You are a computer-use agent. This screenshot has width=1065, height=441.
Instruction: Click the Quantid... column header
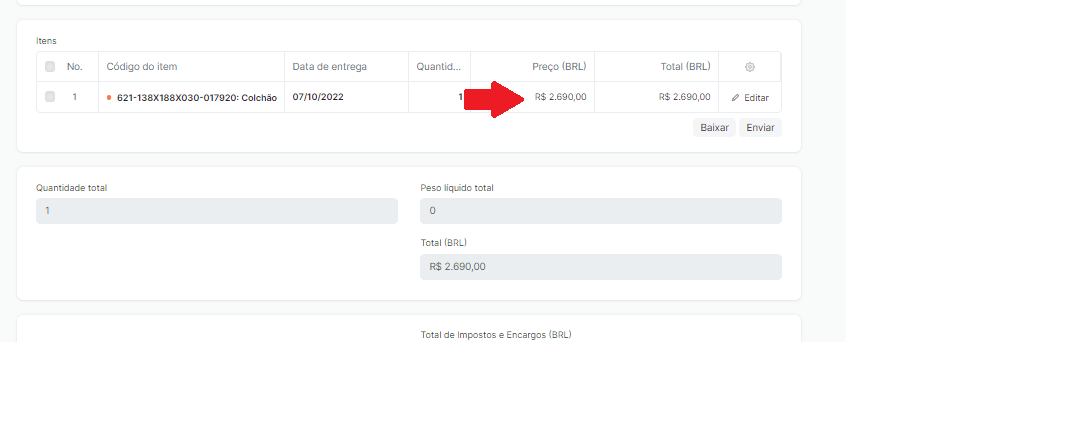(439, 67)
